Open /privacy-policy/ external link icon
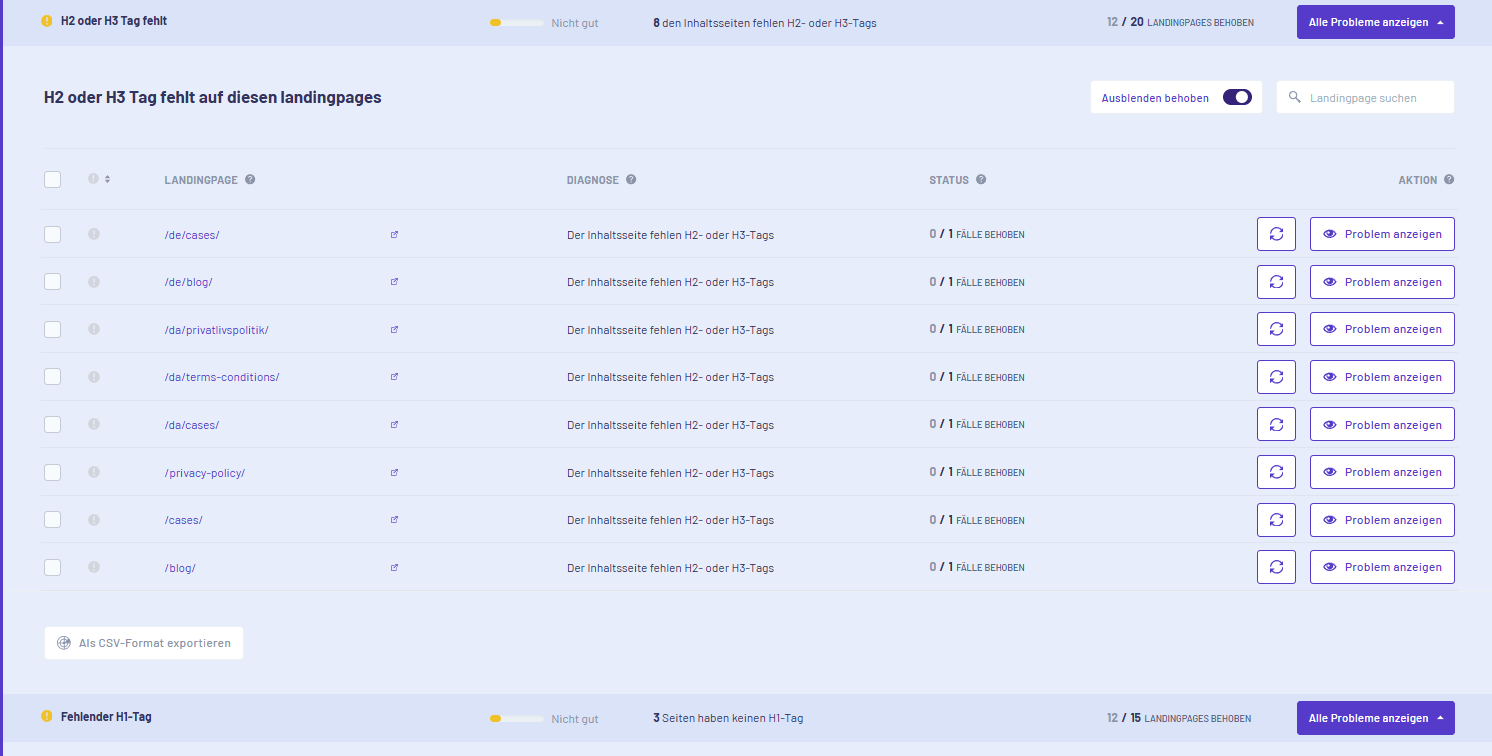The width and height of the screenshot is (1492, 756). click(x=394, y=473)
